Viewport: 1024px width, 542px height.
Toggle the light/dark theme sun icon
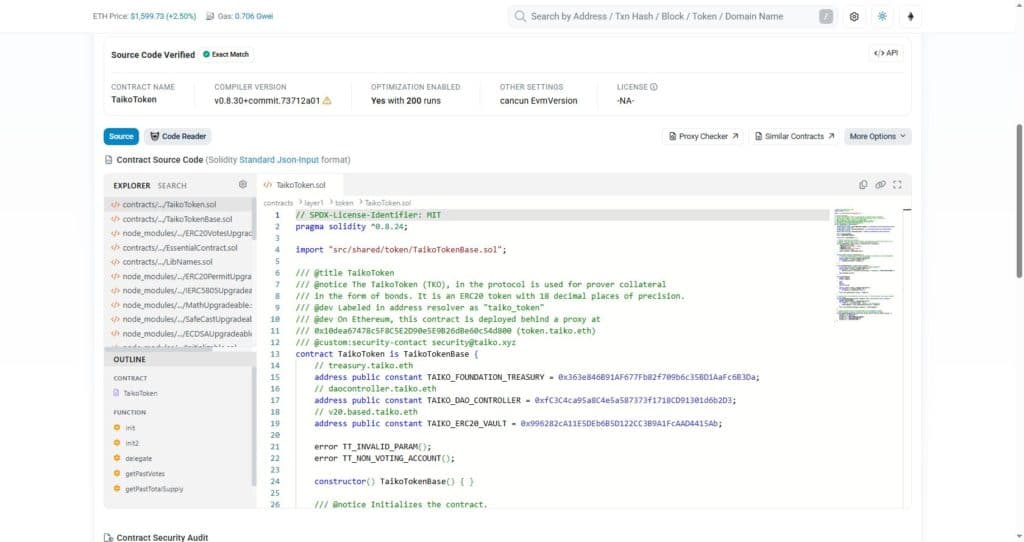pos(882,17)
